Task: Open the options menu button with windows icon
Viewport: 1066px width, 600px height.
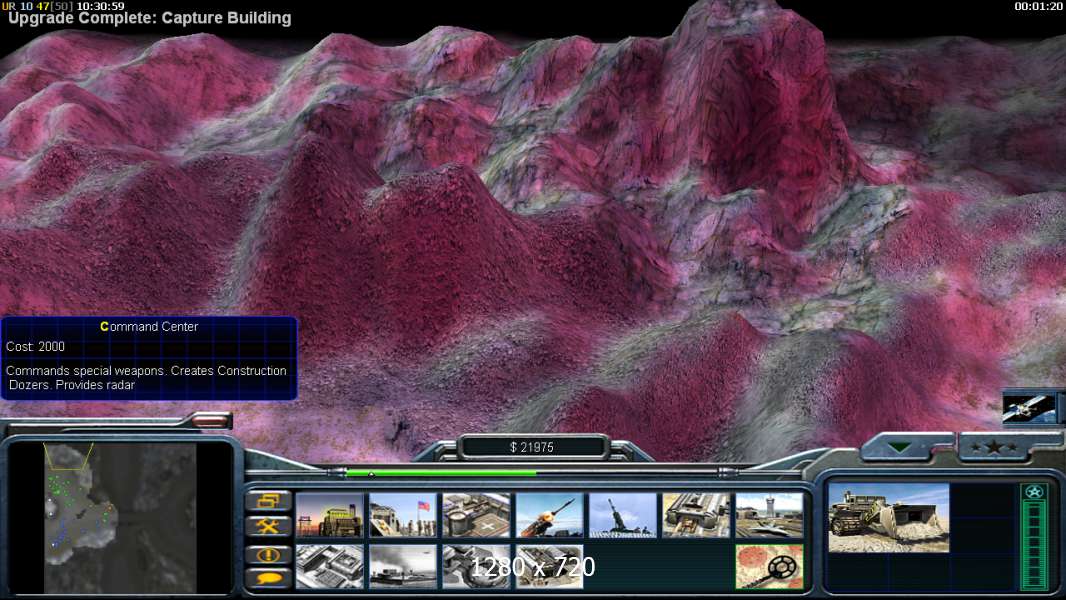Action: click(x=269, y=501)
